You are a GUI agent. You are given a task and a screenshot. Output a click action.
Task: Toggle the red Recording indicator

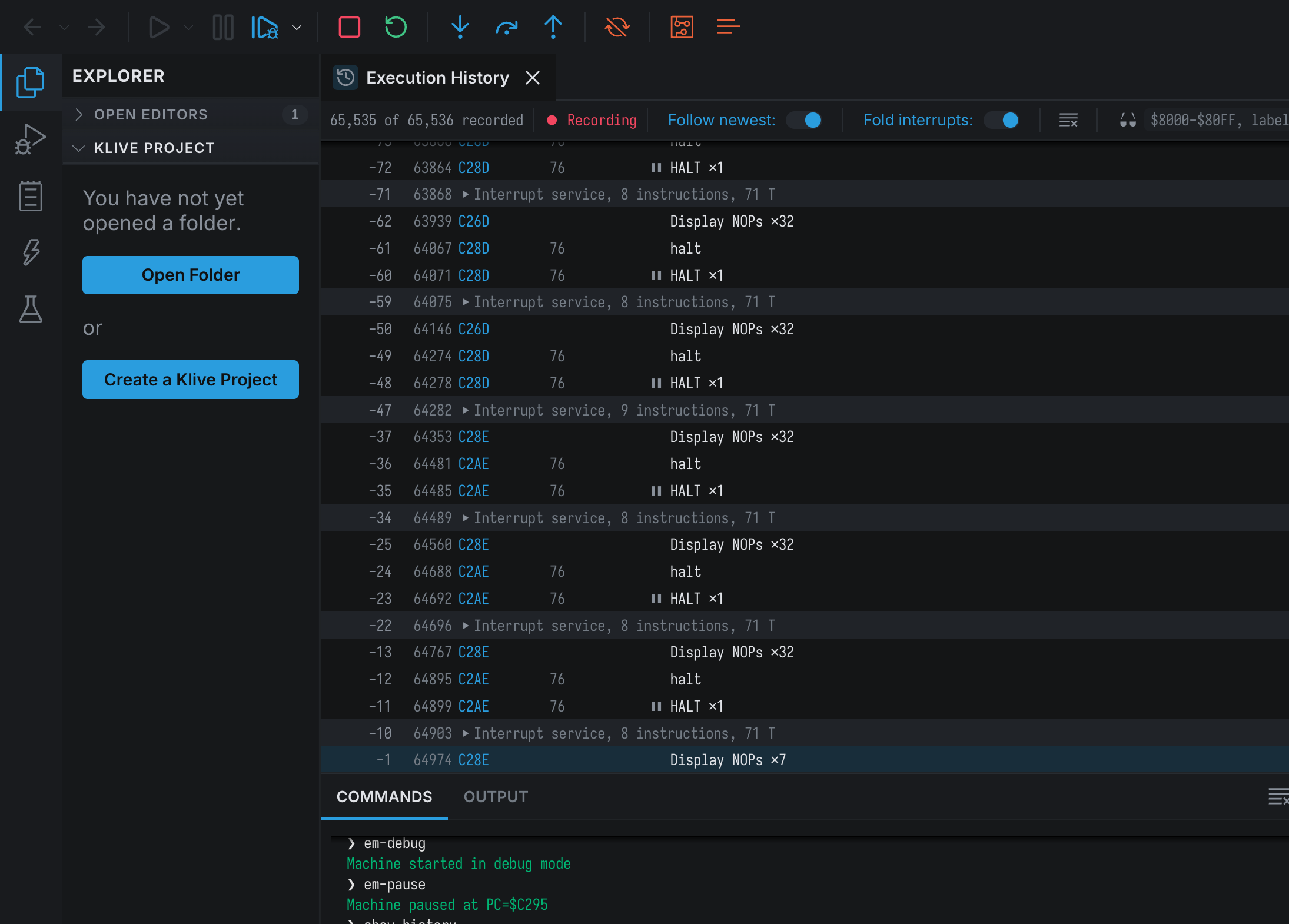[592, 120]
